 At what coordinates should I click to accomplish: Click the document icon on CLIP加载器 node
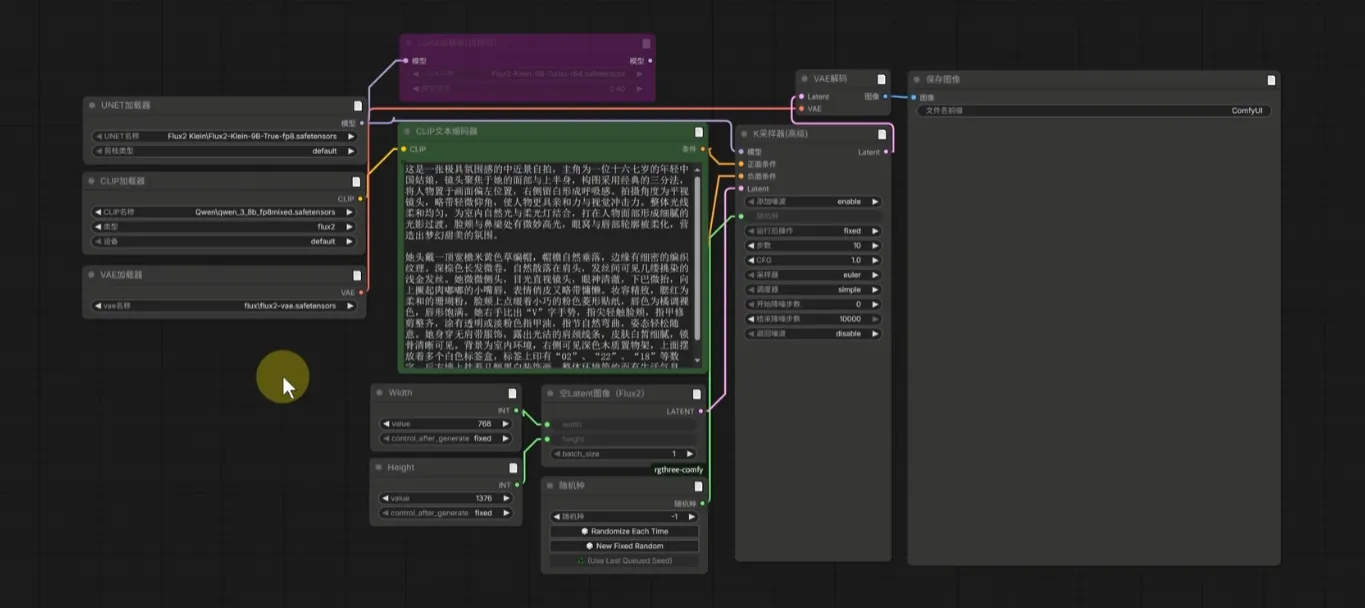[356, 182]
